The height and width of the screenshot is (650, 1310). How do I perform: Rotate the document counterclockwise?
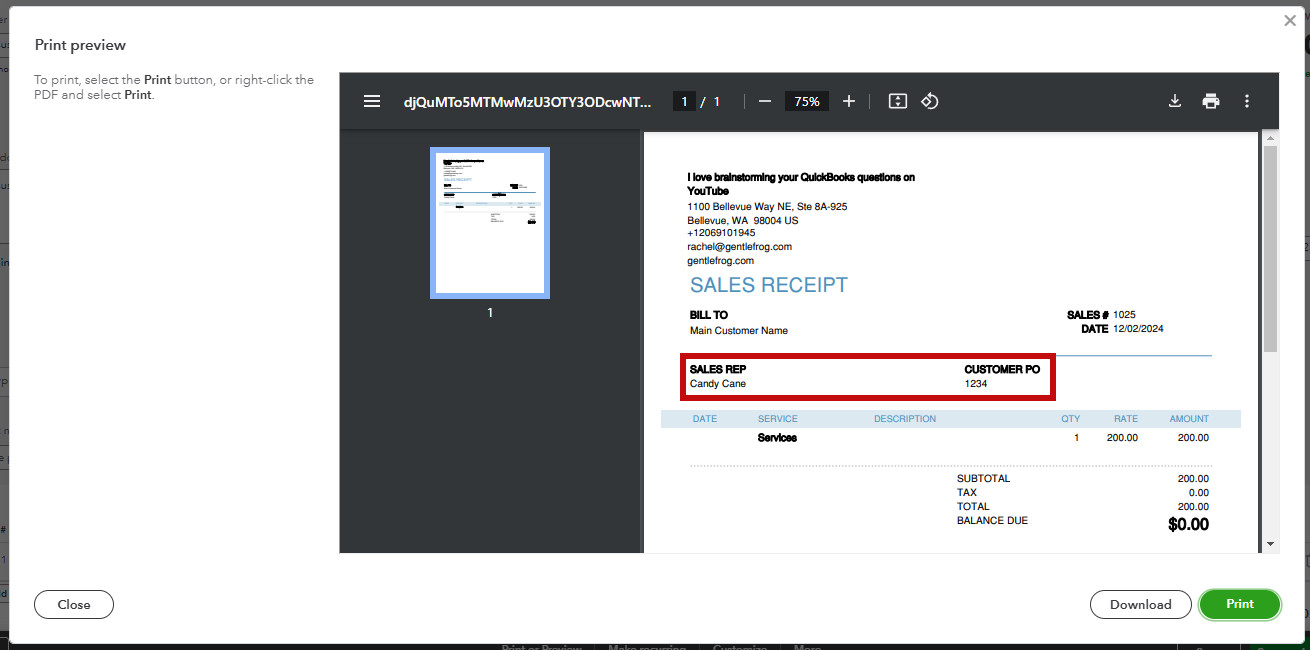(x=930, y=101)
